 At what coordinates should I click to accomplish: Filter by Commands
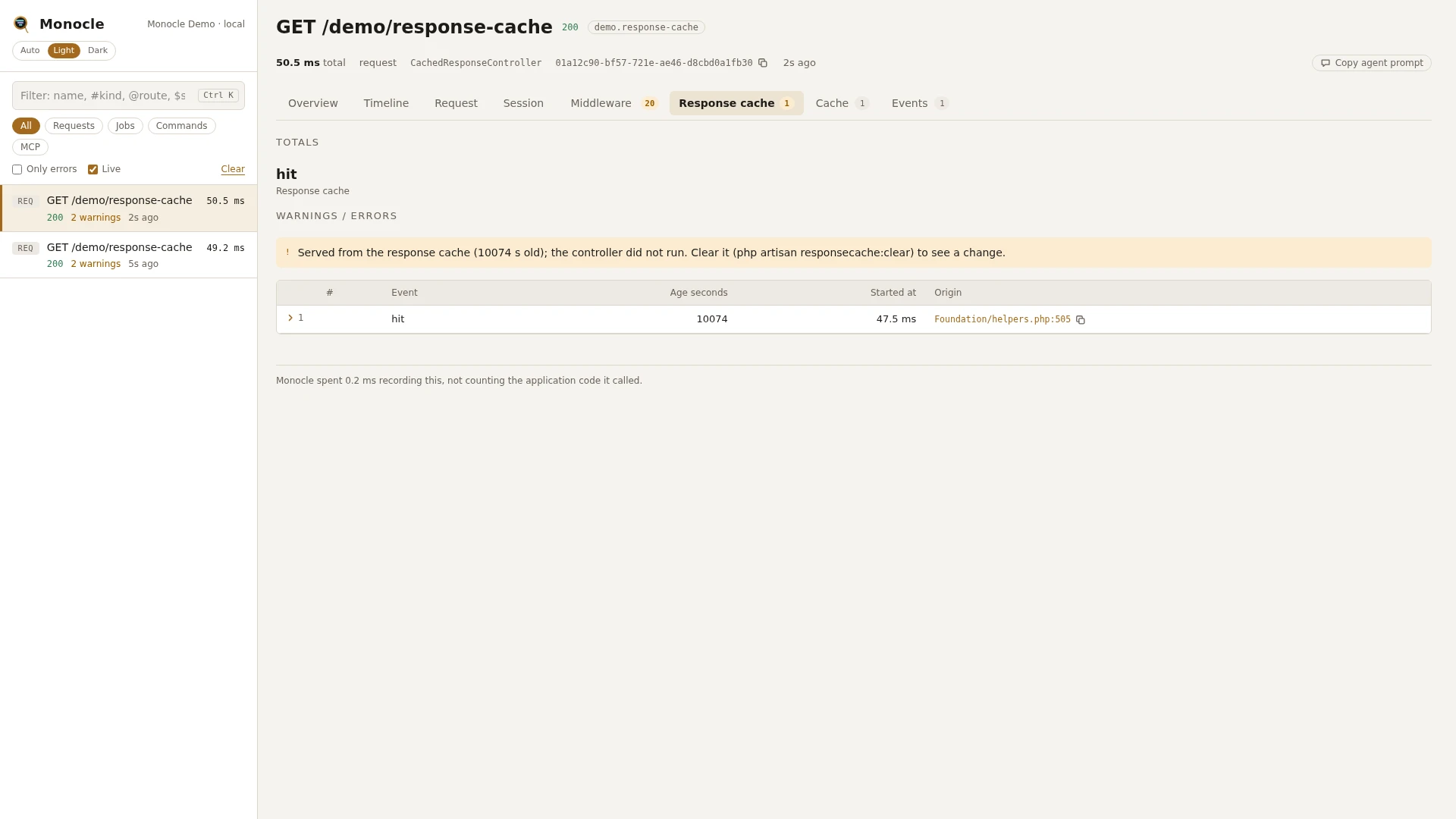pos(181,126)
